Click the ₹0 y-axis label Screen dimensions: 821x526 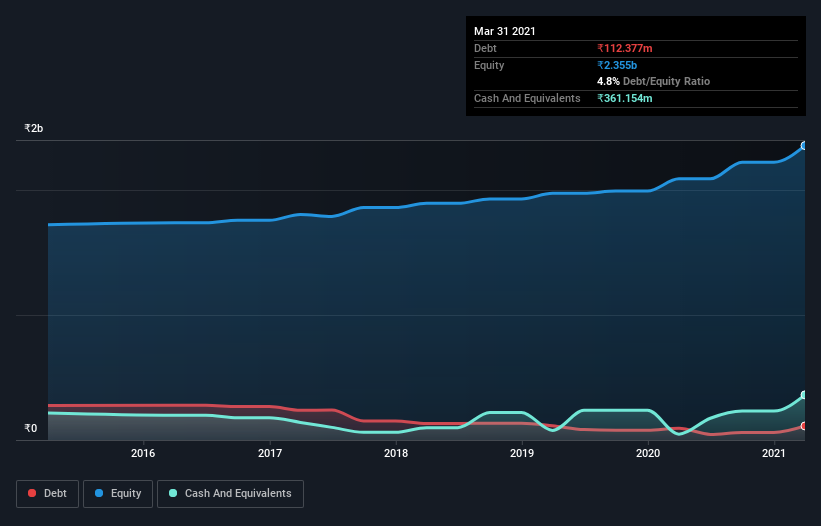pos(31,428)
